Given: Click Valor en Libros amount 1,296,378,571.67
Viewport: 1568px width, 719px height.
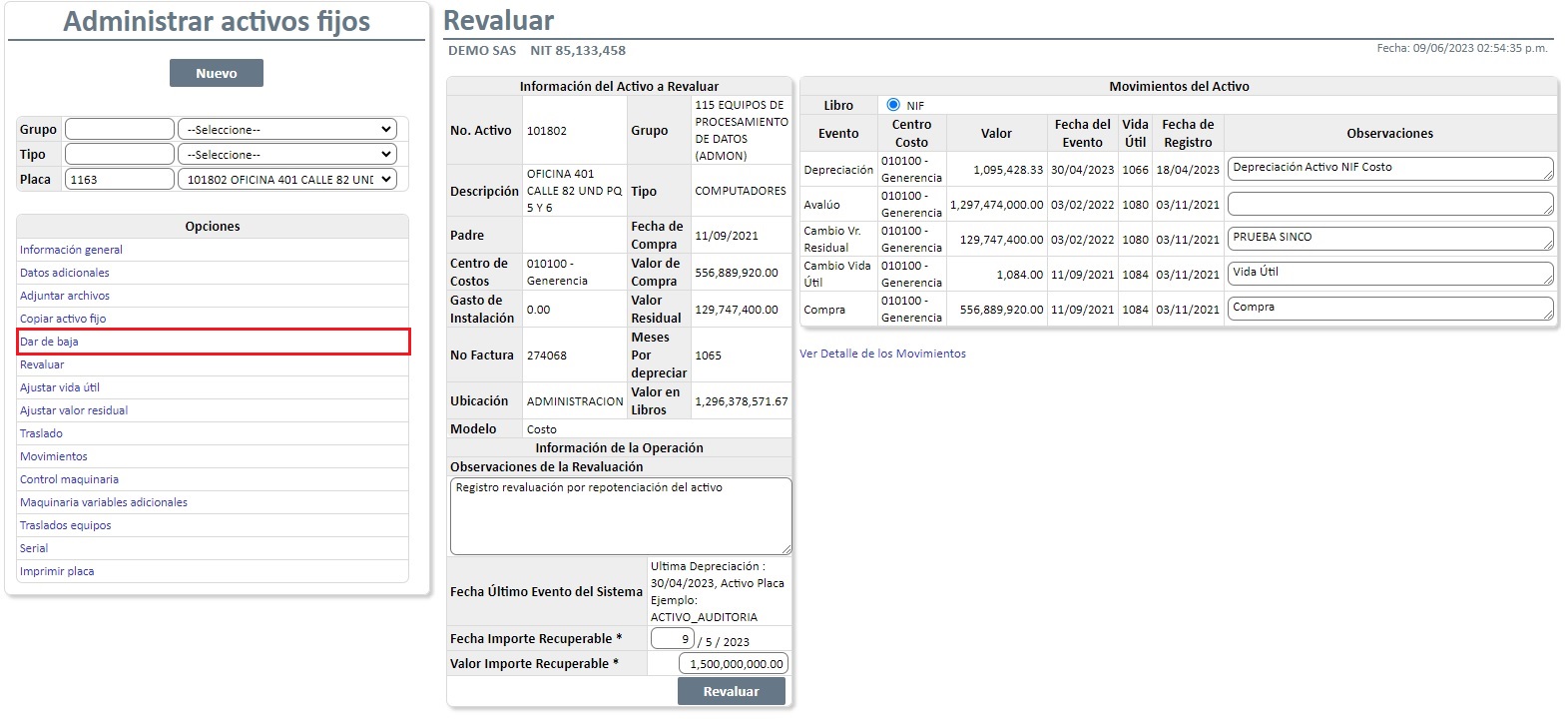Looking at the screenshot, I should (741, 401).
